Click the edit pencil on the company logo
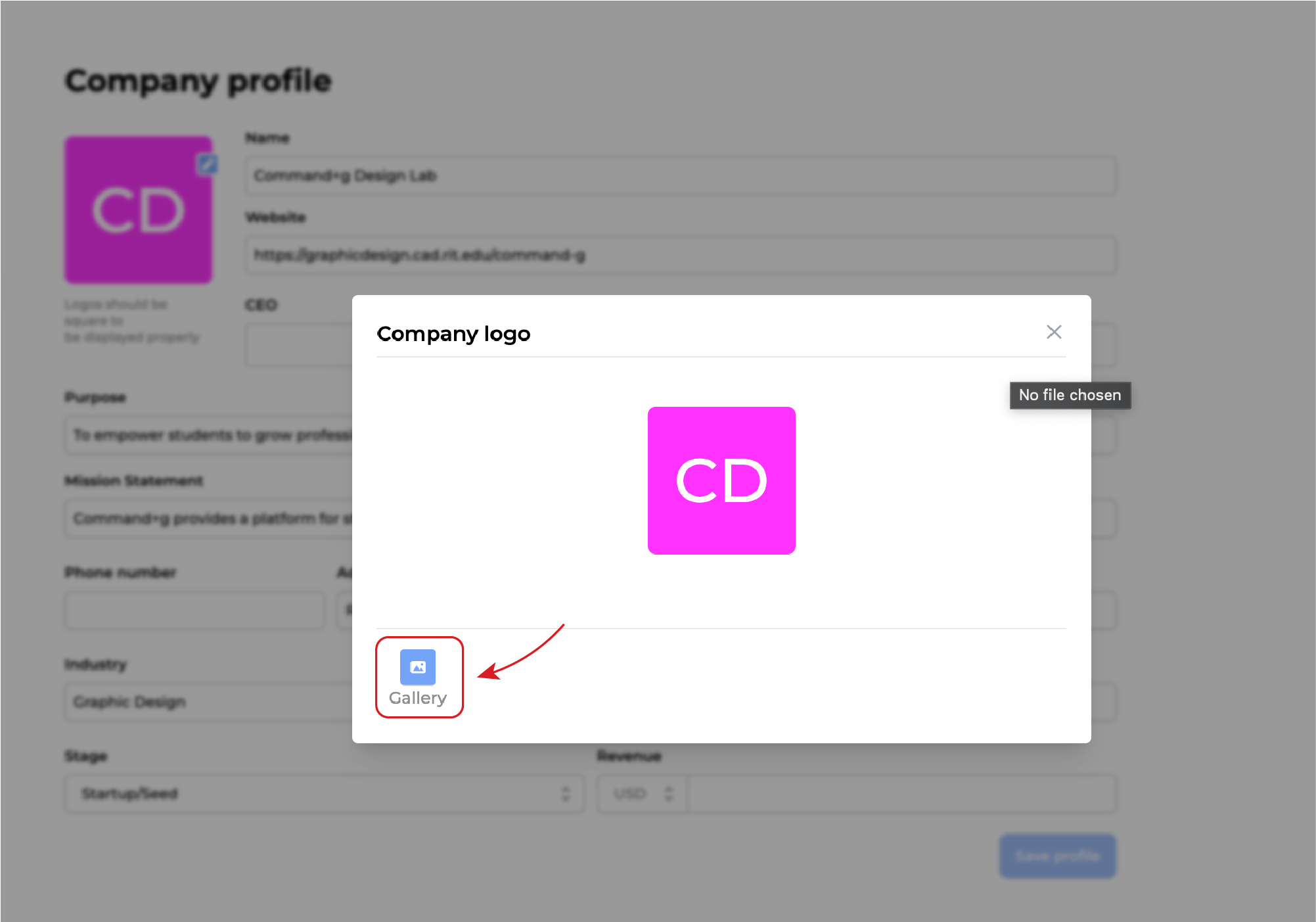Image resolution: width=1316 pixels, height=922 pixels. click(208, 166)
